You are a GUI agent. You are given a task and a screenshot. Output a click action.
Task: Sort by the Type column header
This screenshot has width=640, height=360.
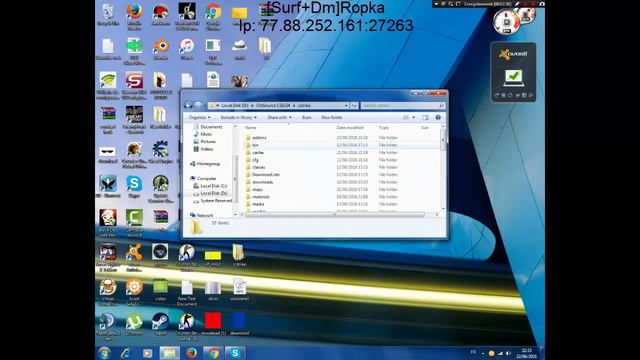coord(384,128)
